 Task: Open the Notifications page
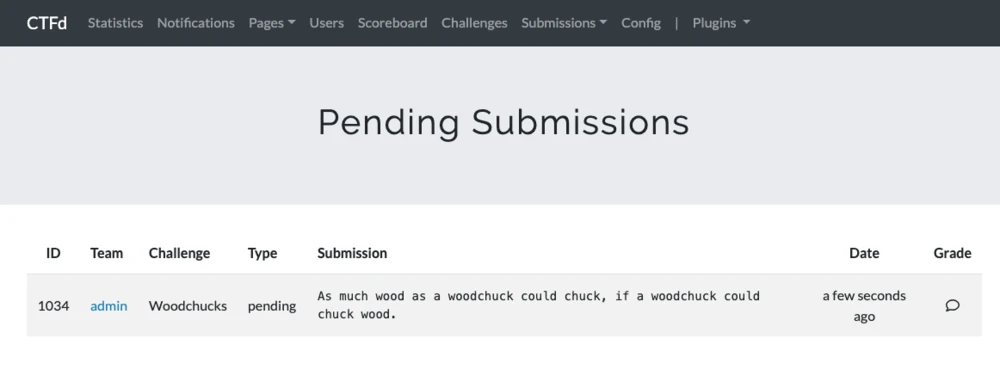(196, 23)
